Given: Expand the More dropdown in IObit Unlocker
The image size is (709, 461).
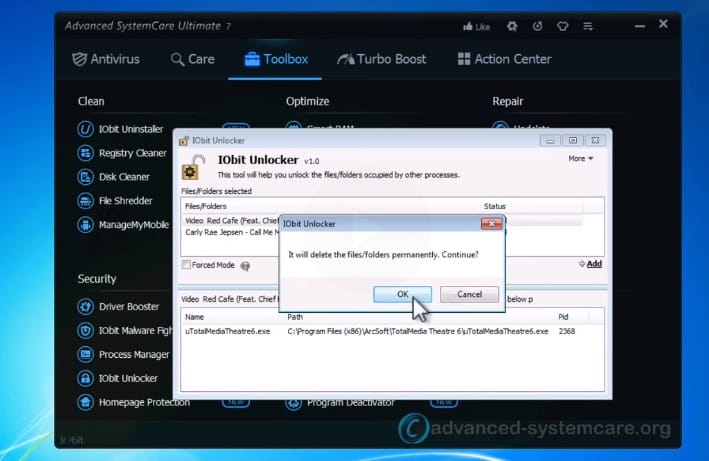Looking at the screenshot, I should [x=580, y=158].
